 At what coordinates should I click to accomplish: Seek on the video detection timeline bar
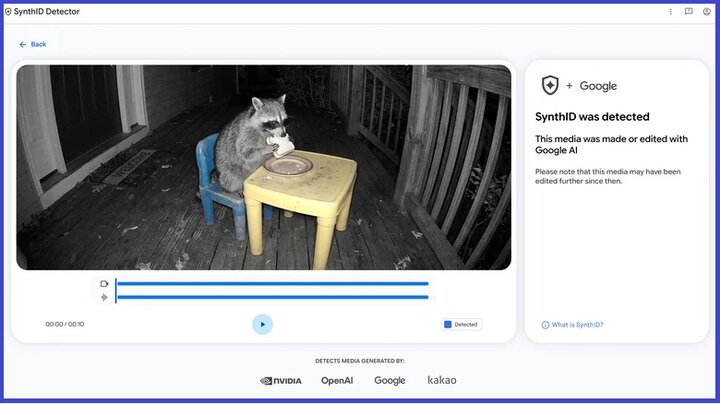tap(273, 284)
